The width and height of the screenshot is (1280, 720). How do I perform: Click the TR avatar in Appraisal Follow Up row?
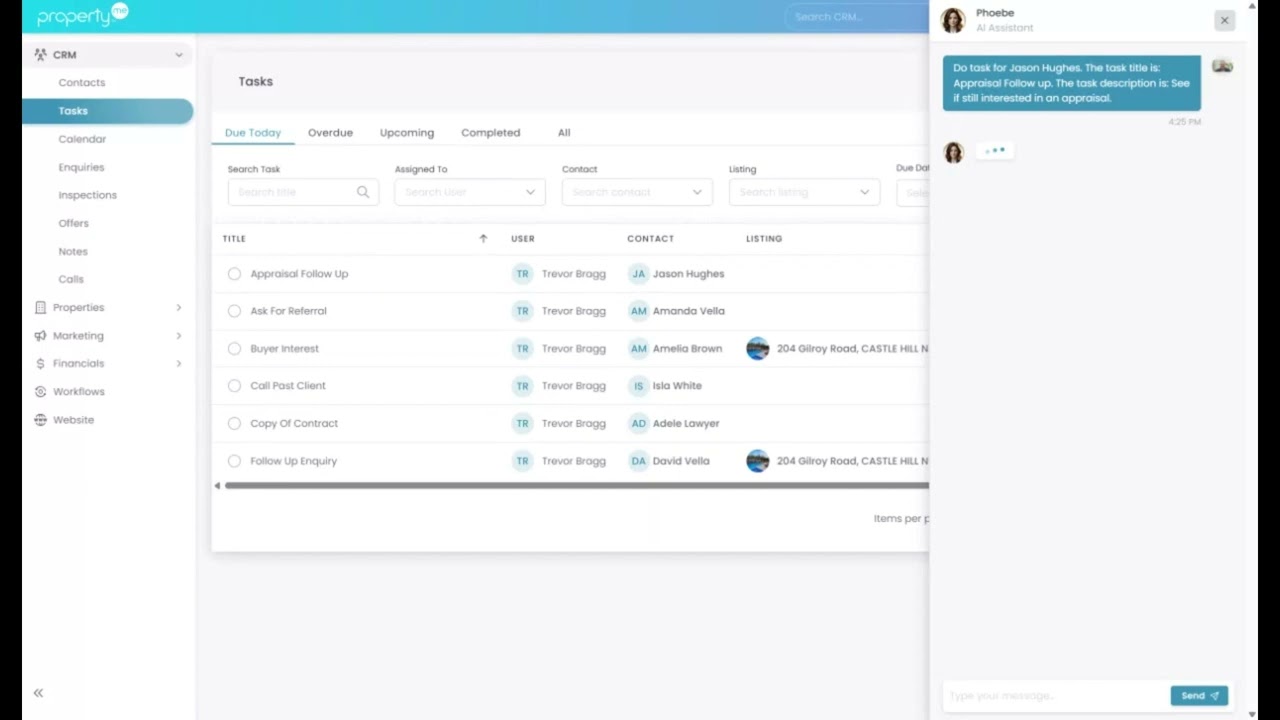(522, 274)
